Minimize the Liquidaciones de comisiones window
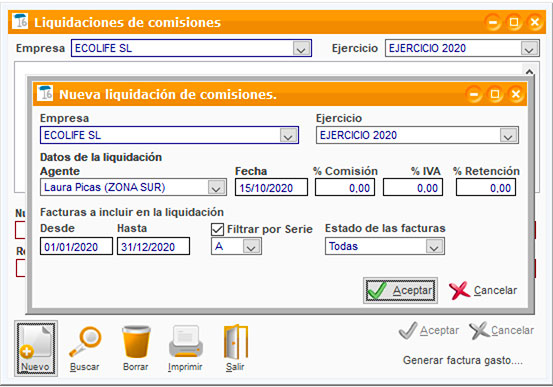The width and height of the screenshot is (553, 387). (493, 23)
